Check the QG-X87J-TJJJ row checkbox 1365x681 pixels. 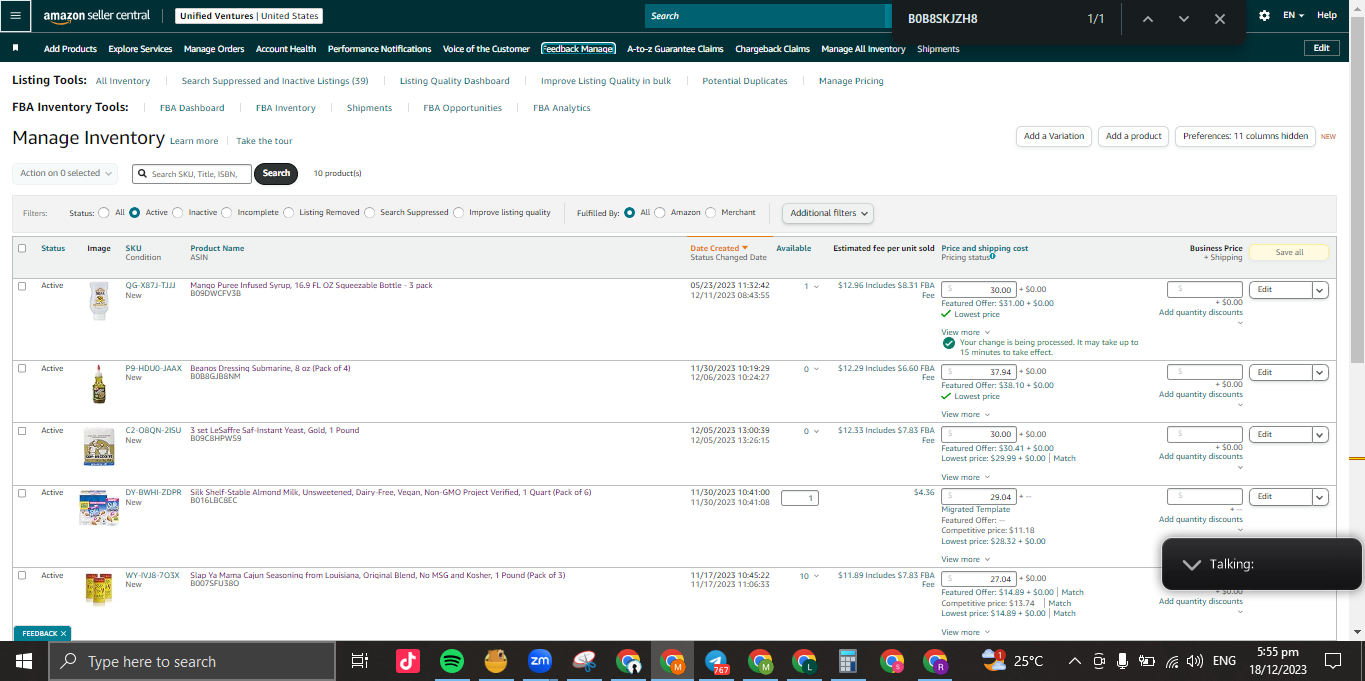[22, 286]
